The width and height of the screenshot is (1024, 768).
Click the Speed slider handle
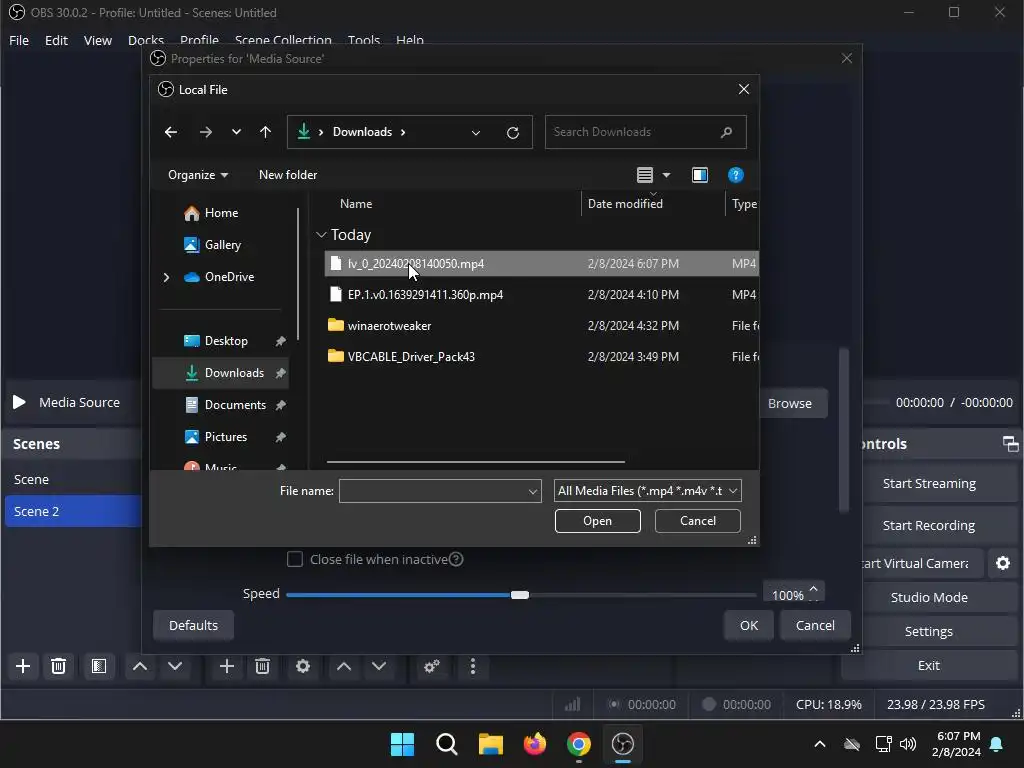coord(520,595)
